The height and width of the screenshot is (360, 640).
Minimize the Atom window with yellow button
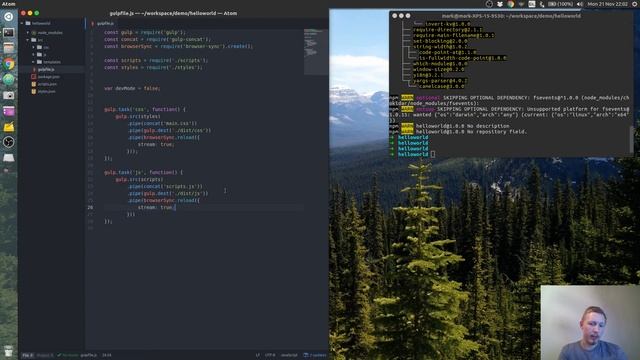pos(30,13)
